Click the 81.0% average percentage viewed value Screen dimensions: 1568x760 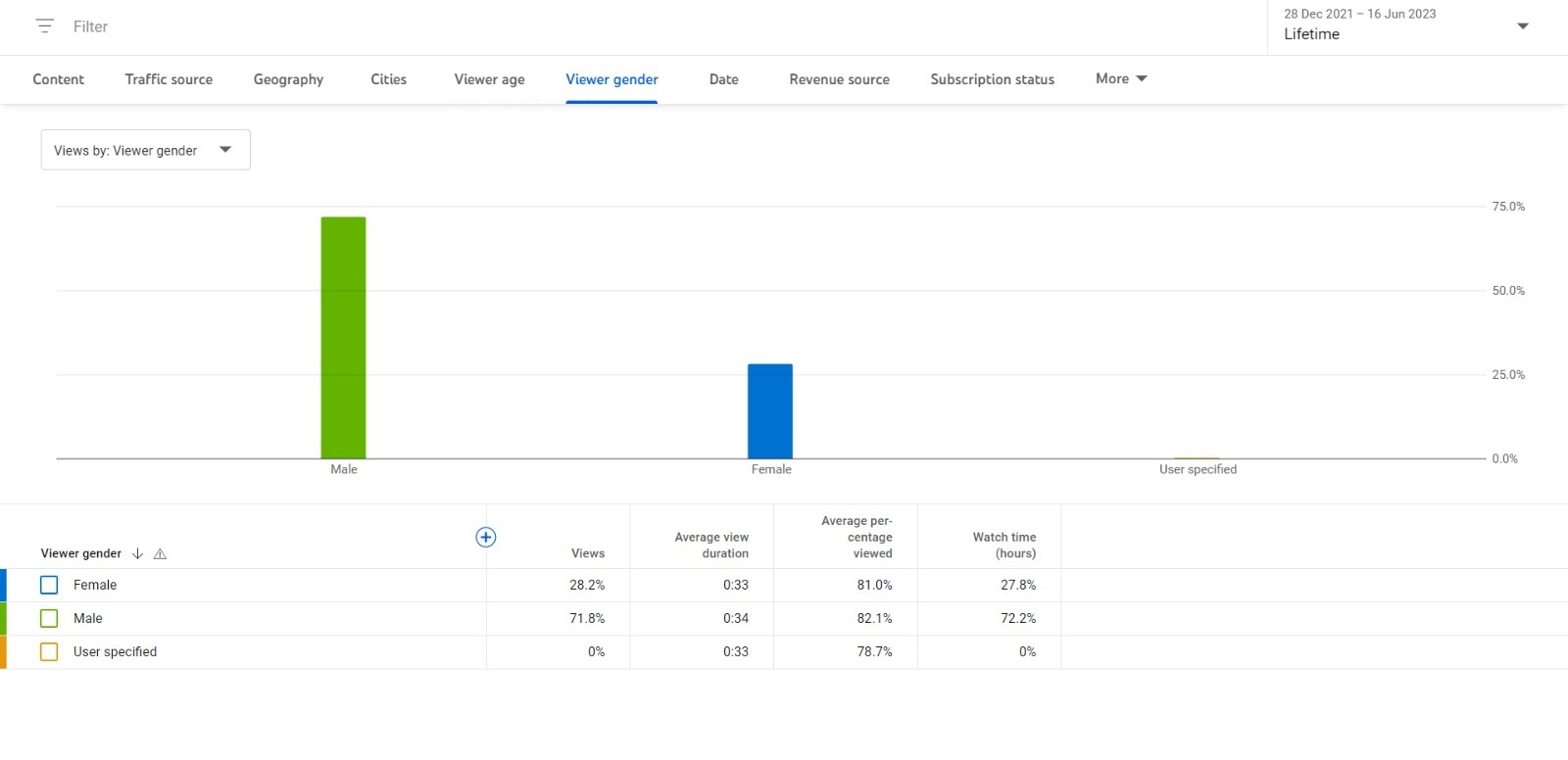point(874,585)
